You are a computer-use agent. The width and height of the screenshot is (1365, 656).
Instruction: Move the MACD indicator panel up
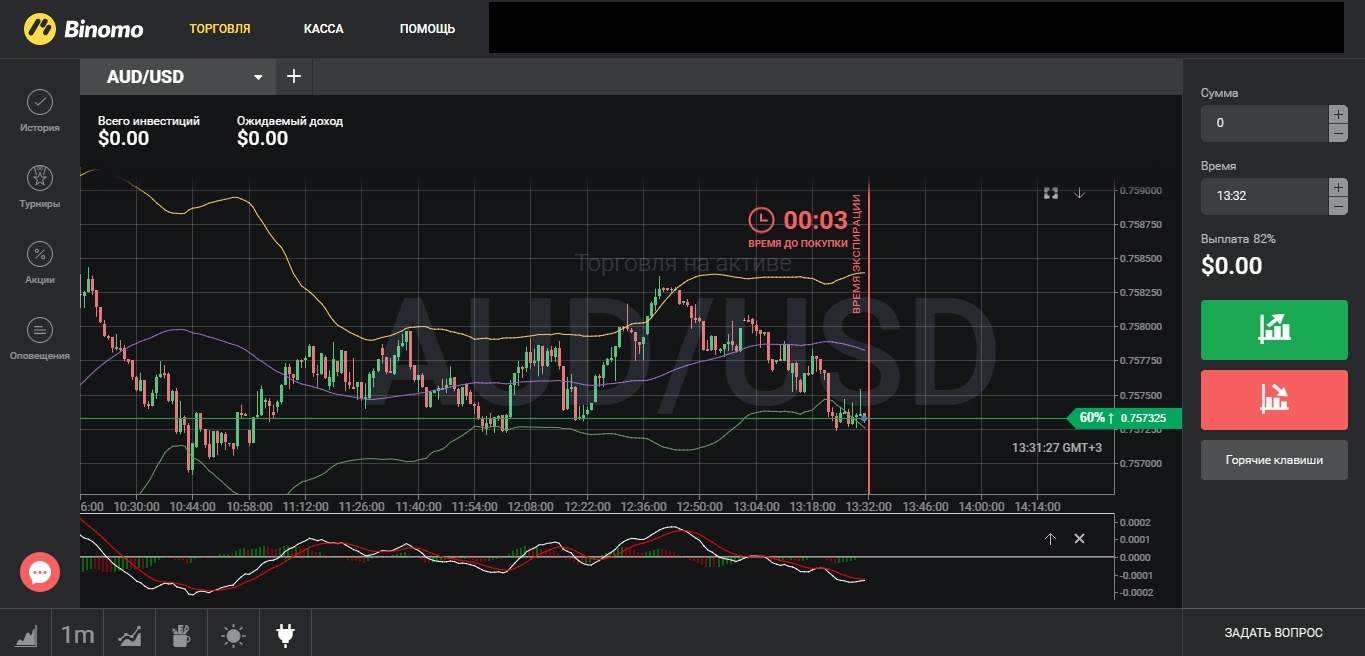point(1050,538)
